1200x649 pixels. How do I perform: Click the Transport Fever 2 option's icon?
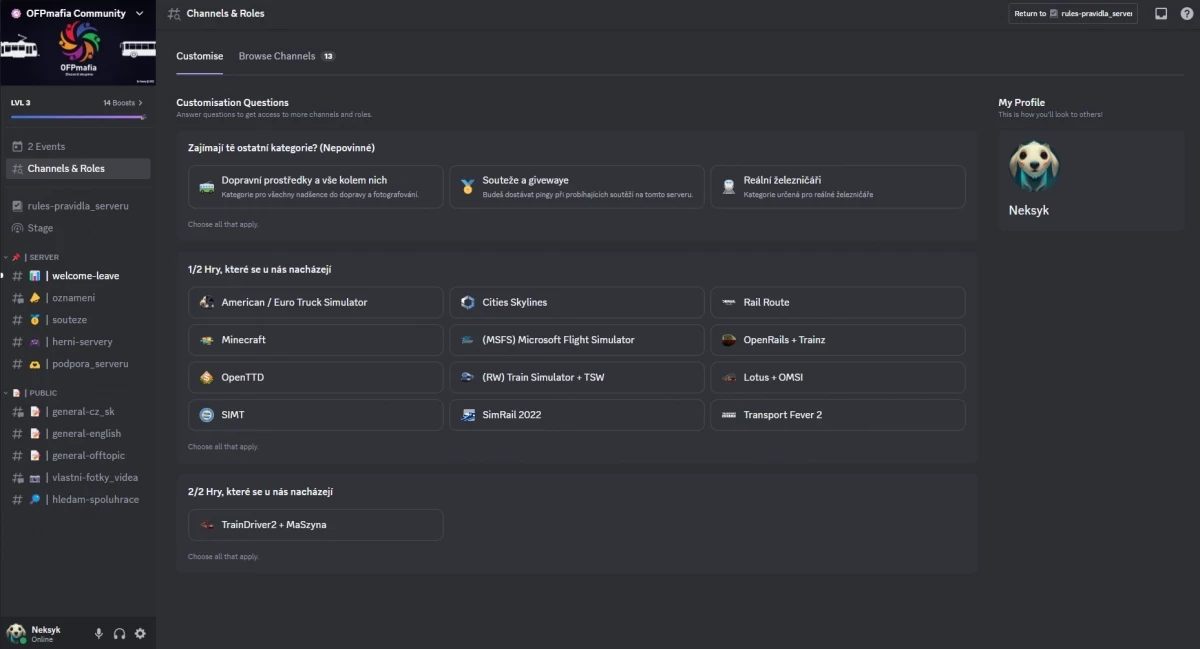coord(729,415)
